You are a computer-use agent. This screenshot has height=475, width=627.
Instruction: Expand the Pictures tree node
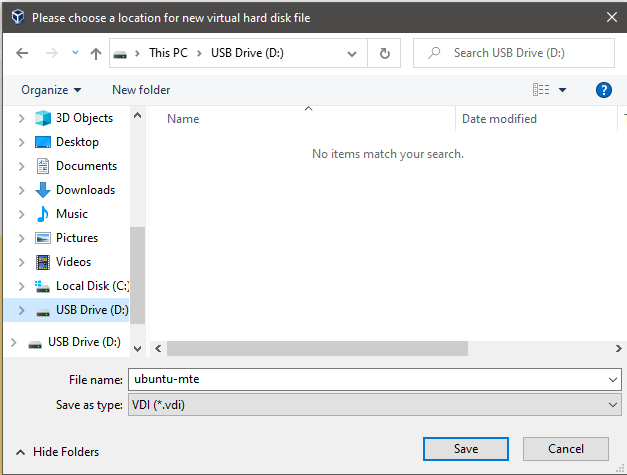(21, 238)
